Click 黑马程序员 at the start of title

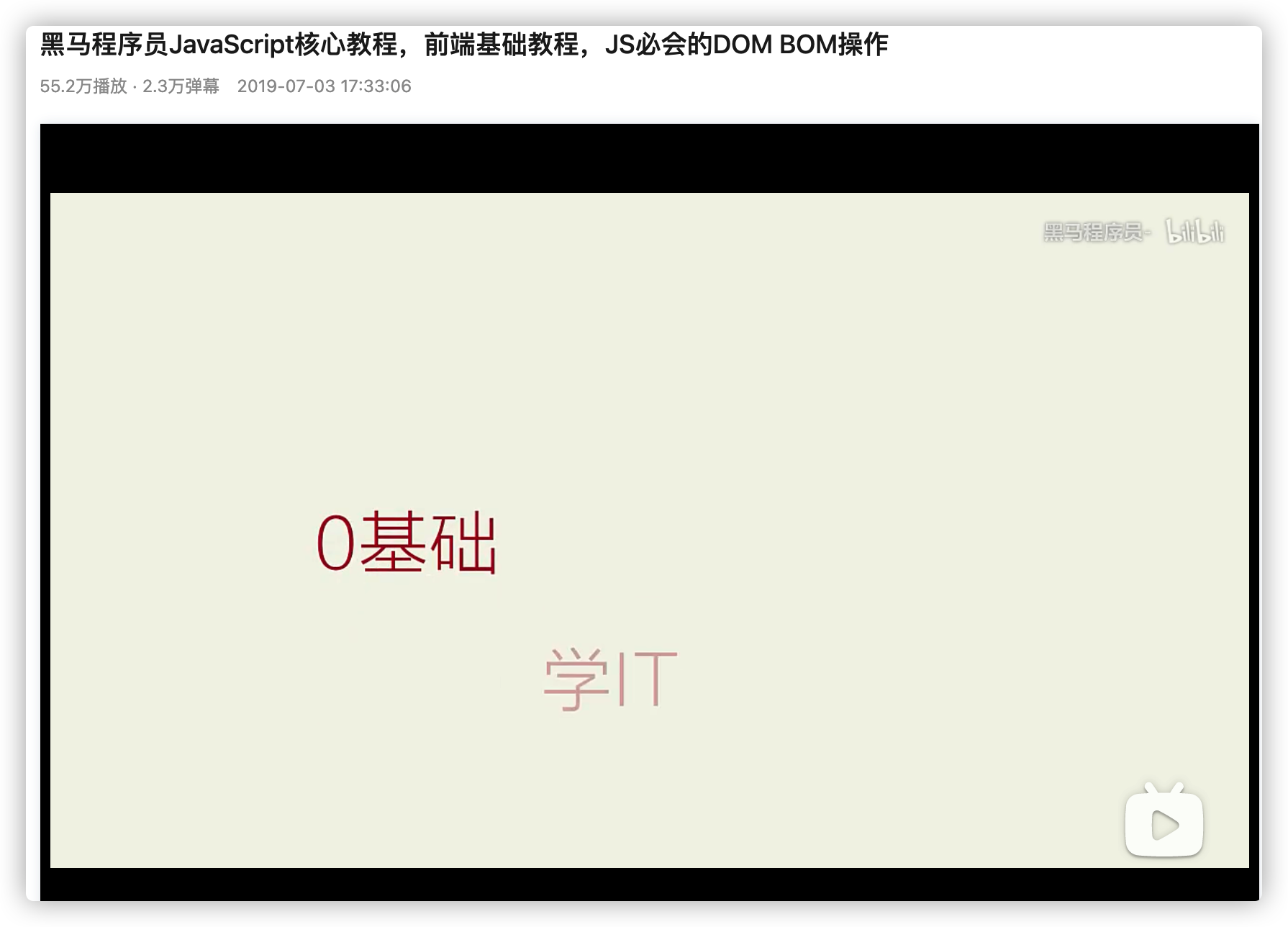[104, 45]
